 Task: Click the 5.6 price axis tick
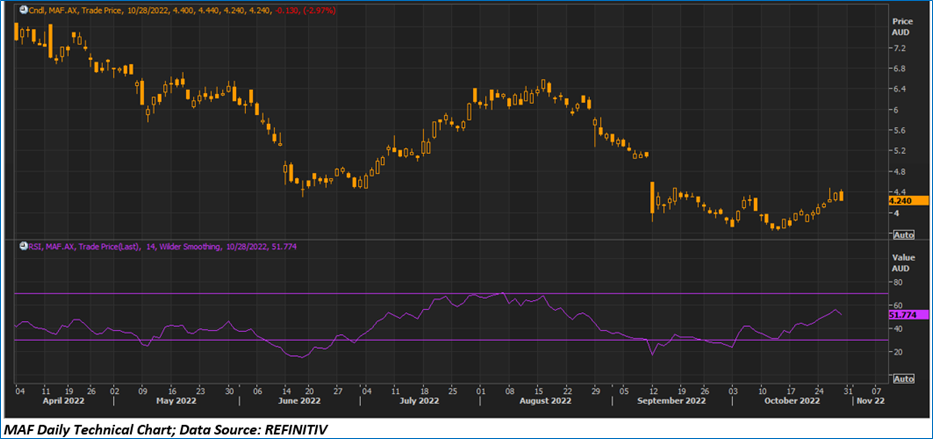[x=898, y=130]
